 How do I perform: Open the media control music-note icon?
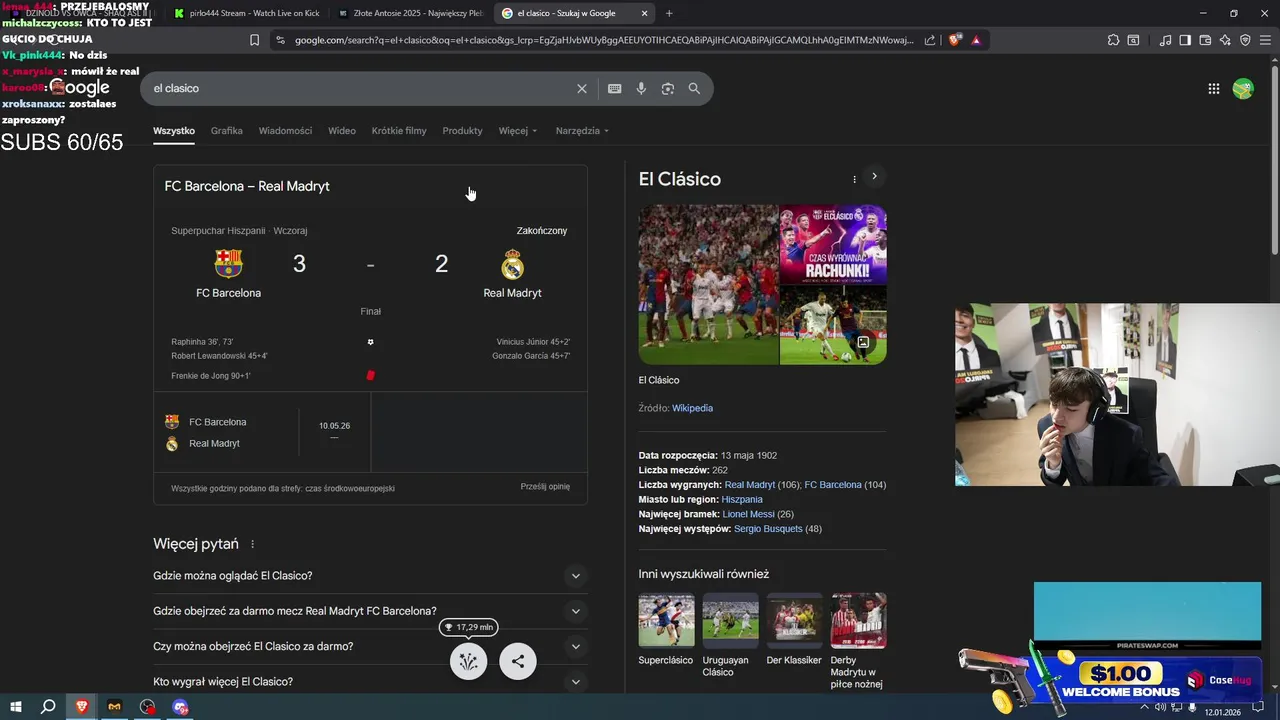(x=1166, y=40)
